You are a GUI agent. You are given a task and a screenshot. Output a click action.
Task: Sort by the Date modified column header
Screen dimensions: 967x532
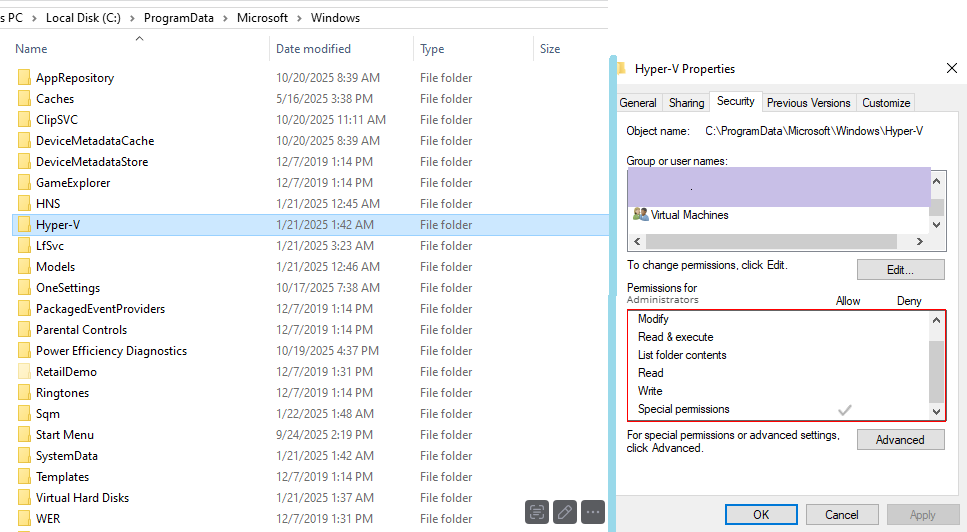point(313,49)
